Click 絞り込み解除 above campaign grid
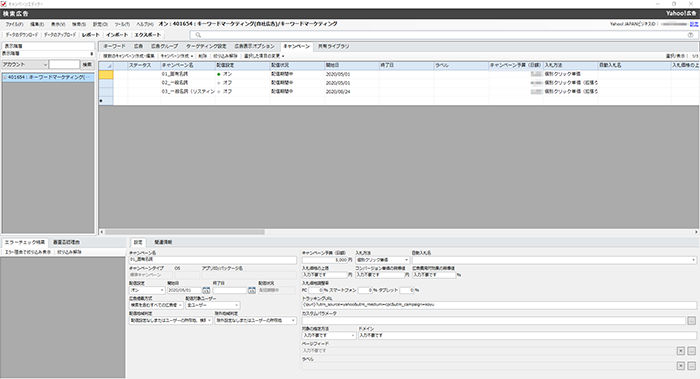700x379 pixels. coord(225,56)
